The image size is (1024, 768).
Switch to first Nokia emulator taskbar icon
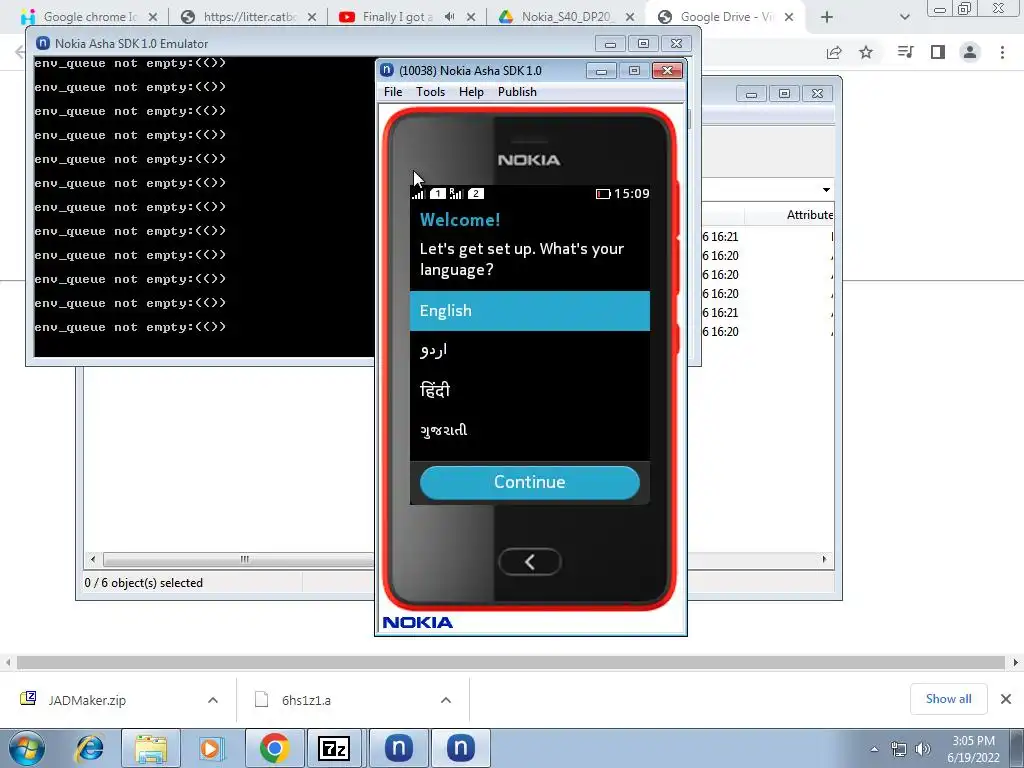pos(398,748)
